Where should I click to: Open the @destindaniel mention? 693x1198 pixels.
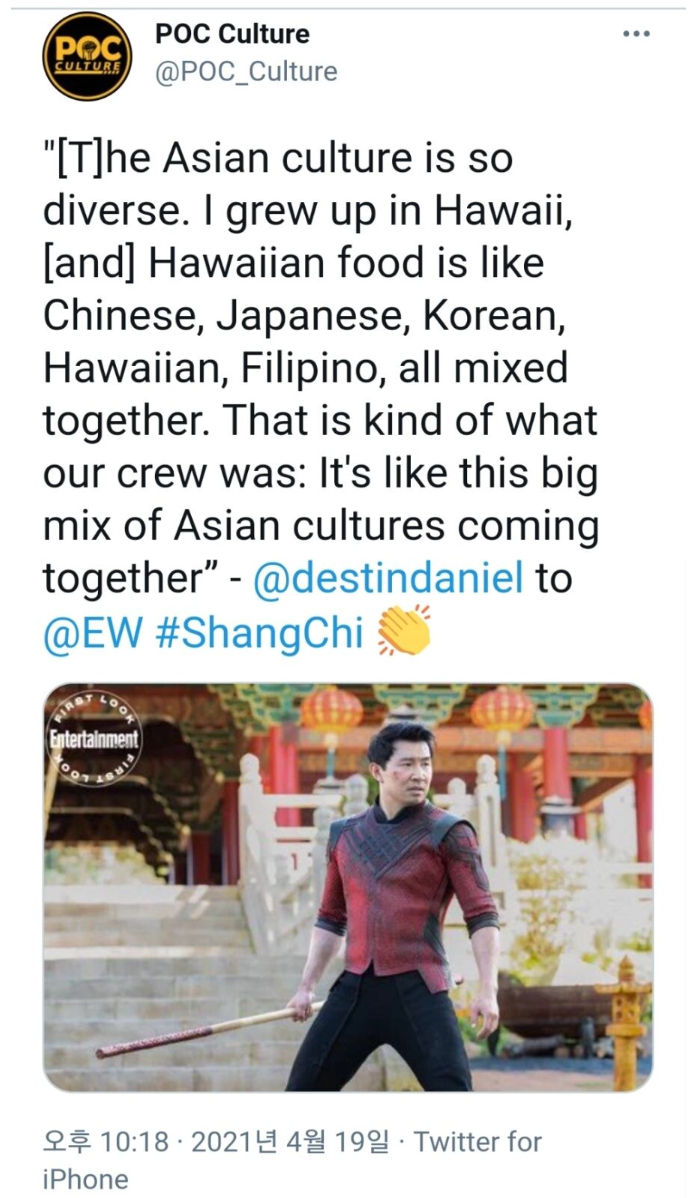[389, 578]
